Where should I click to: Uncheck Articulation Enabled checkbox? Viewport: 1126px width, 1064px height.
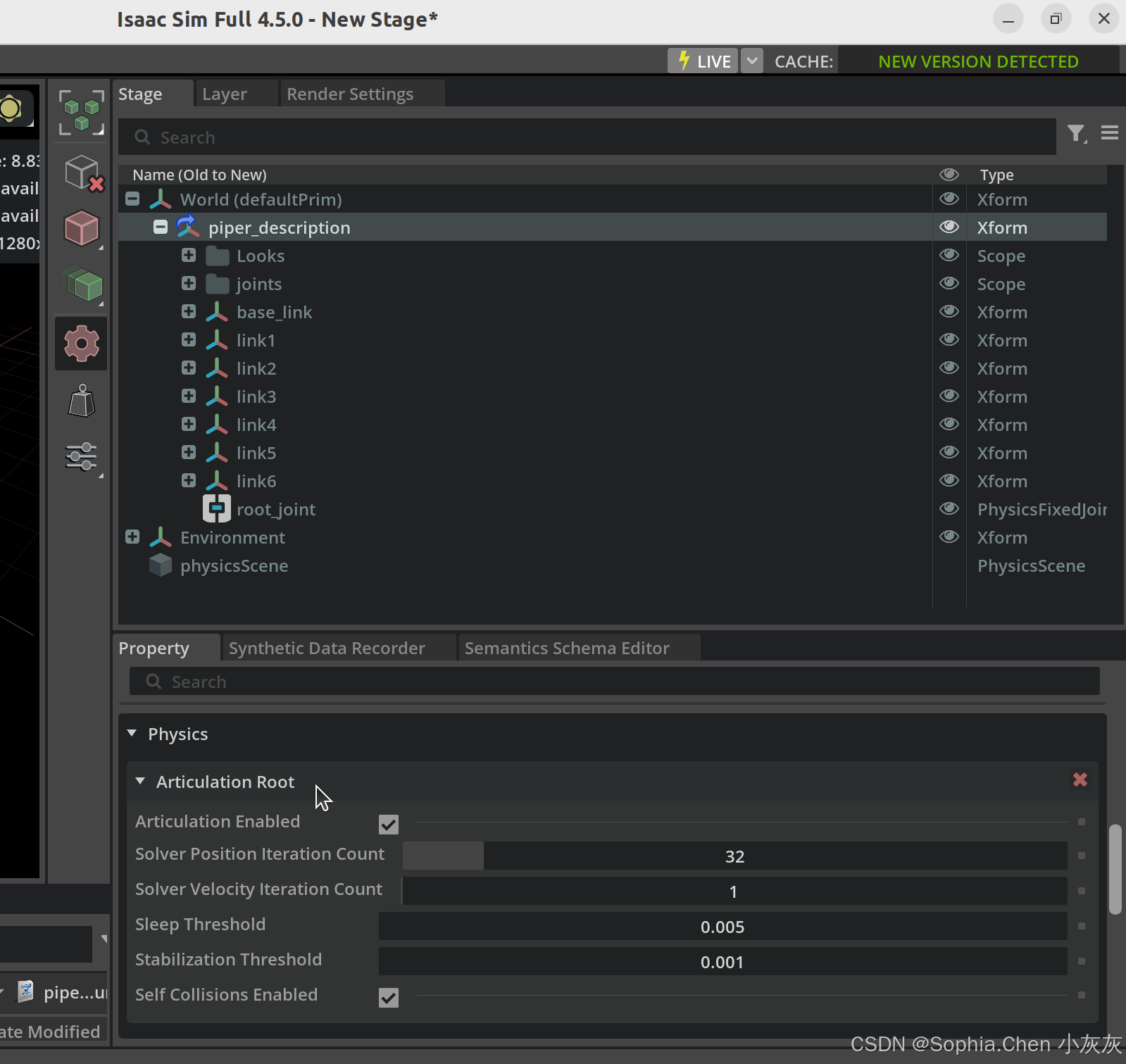(389, 824)
